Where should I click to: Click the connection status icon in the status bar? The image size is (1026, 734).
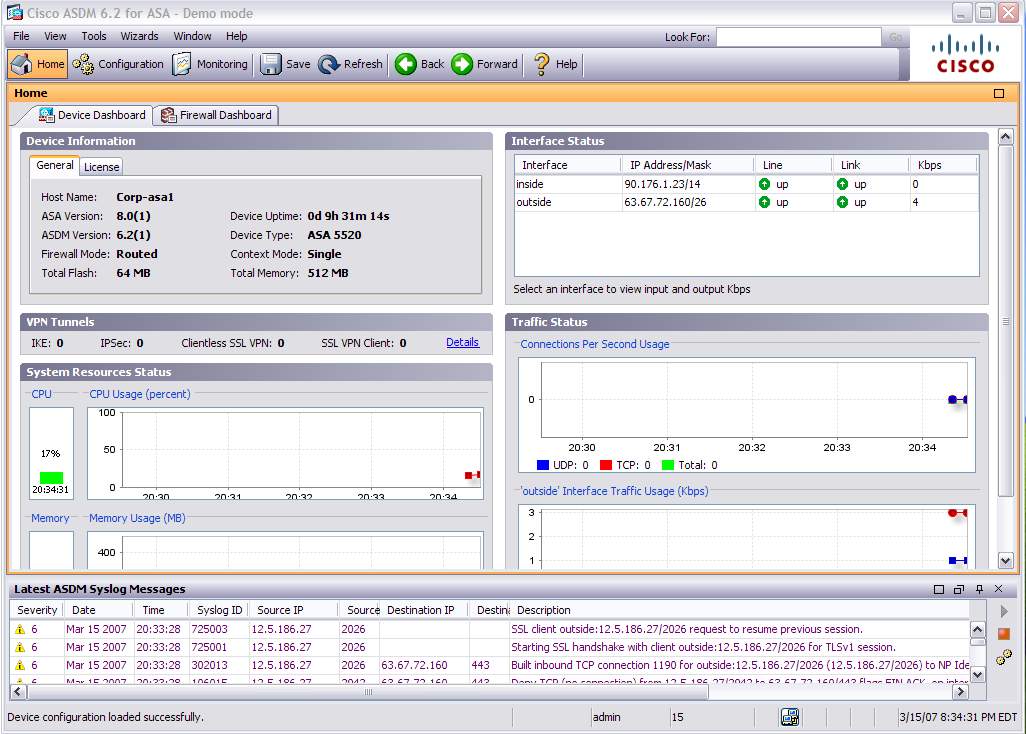pos(790,717)
